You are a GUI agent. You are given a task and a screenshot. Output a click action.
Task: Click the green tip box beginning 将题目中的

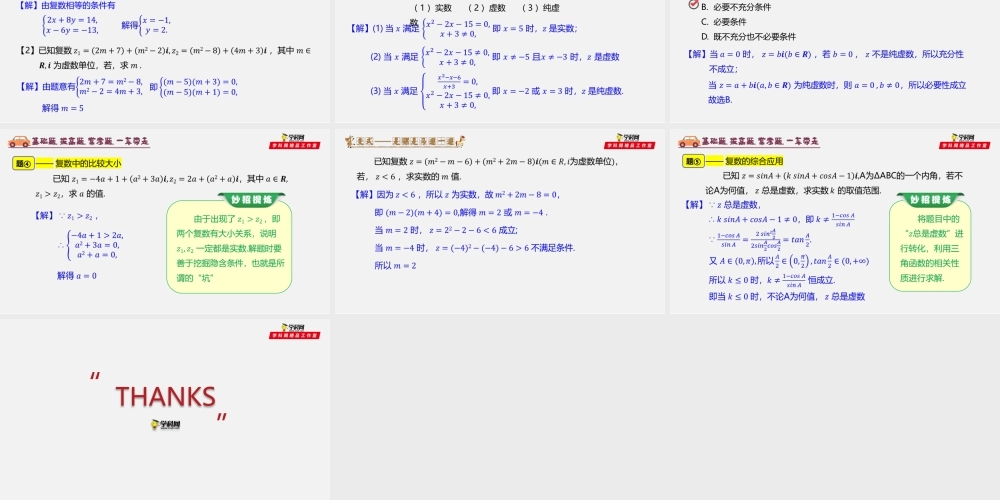pyautogui.click(x=930, y=246)
